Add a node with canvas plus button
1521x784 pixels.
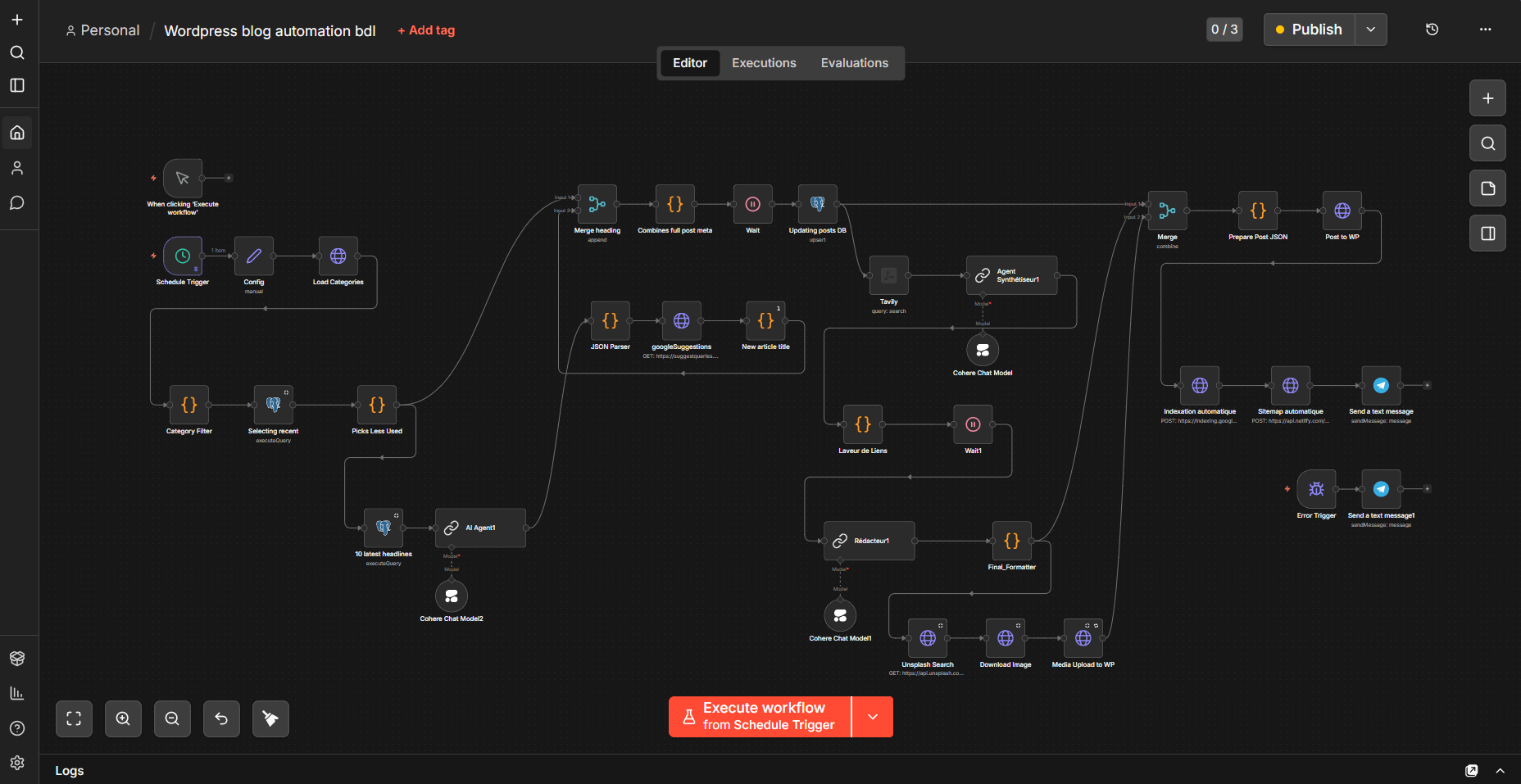(1488, 98)
